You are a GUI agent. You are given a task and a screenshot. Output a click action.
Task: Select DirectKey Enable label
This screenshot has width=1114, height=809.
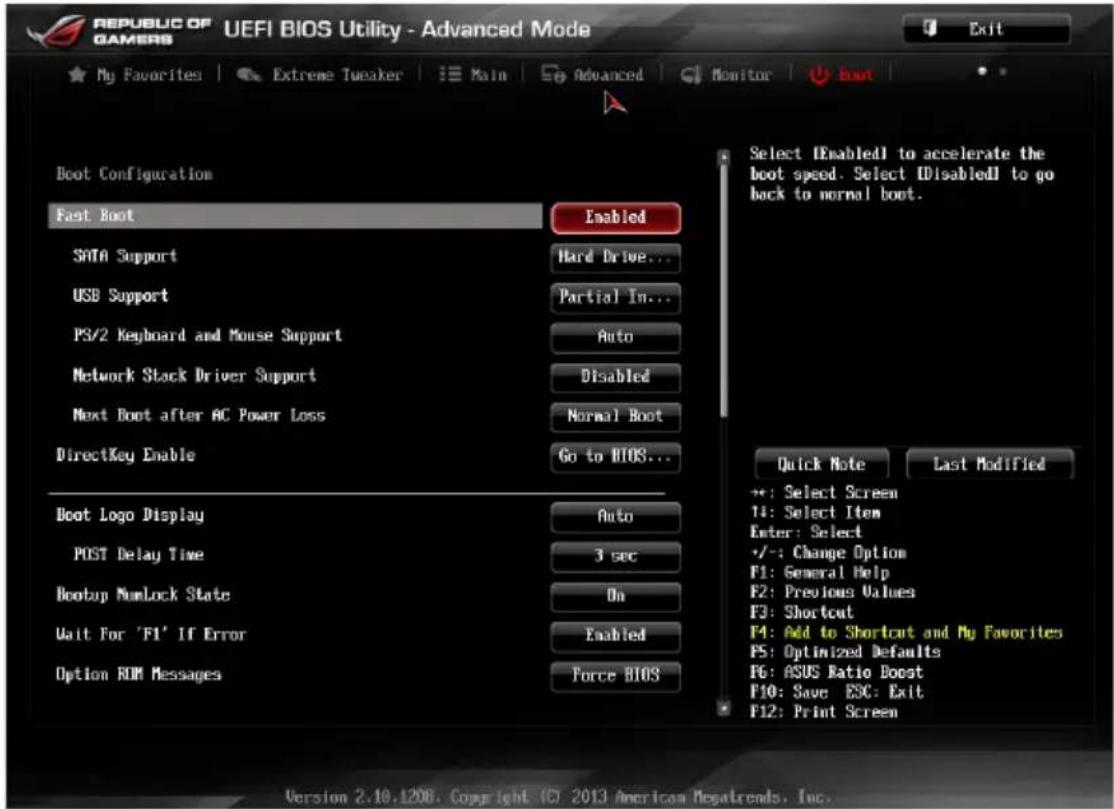click(125, 455)
